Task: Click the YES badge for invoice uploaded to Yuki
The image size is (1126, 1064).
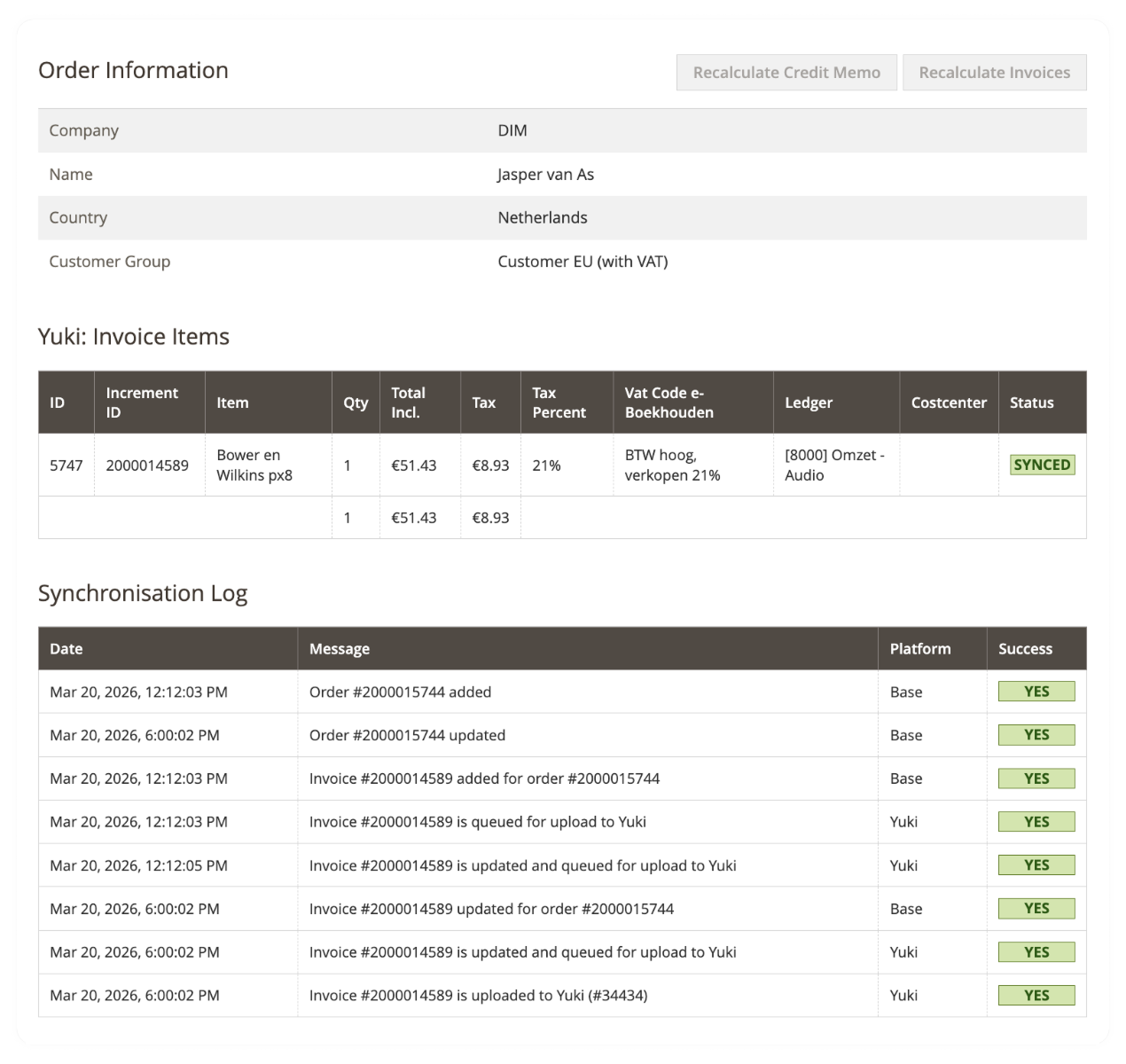Action: (x=1036, y=995)
